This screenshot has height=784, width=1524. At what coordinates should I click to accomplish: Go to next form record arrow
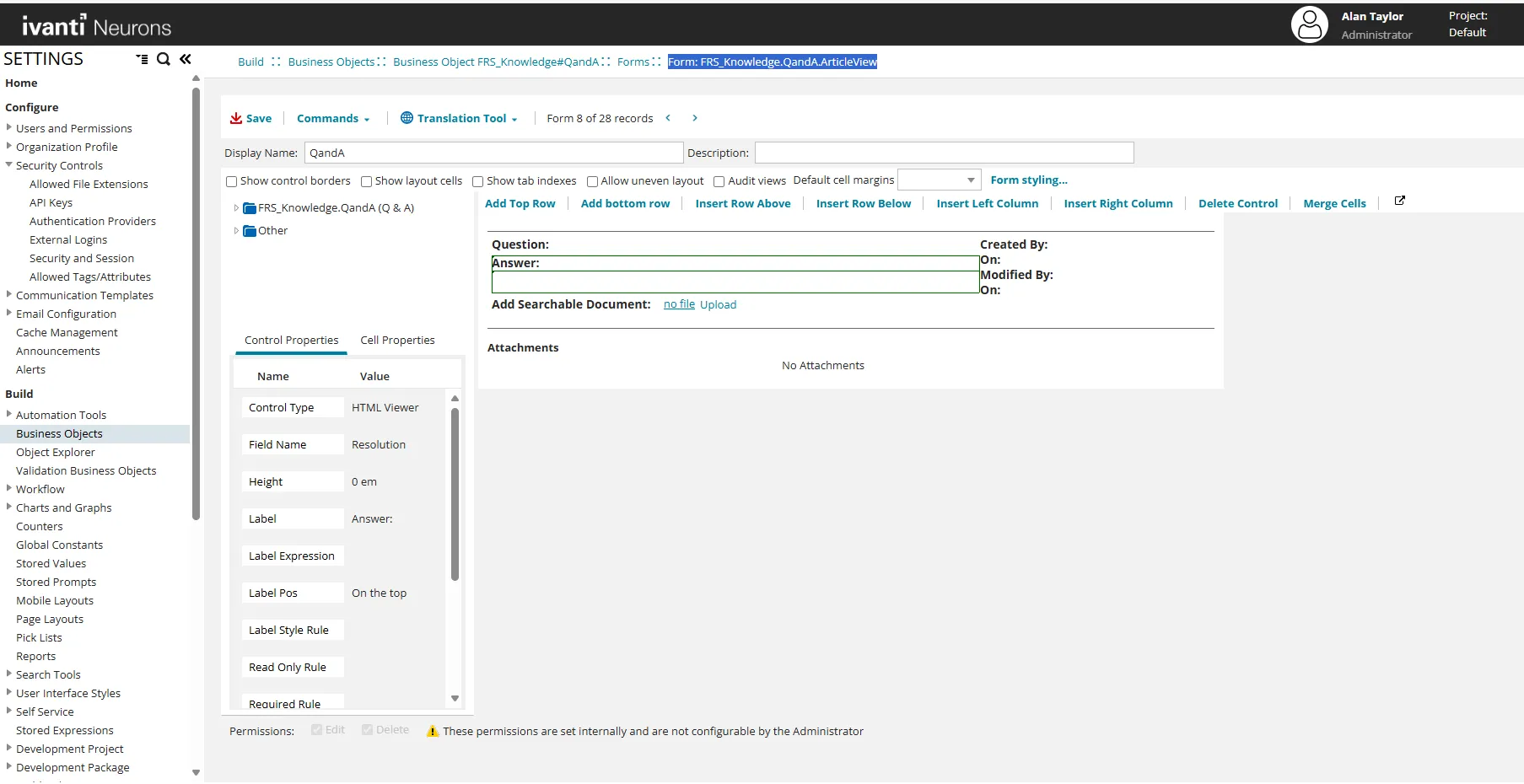pos(695,118)
